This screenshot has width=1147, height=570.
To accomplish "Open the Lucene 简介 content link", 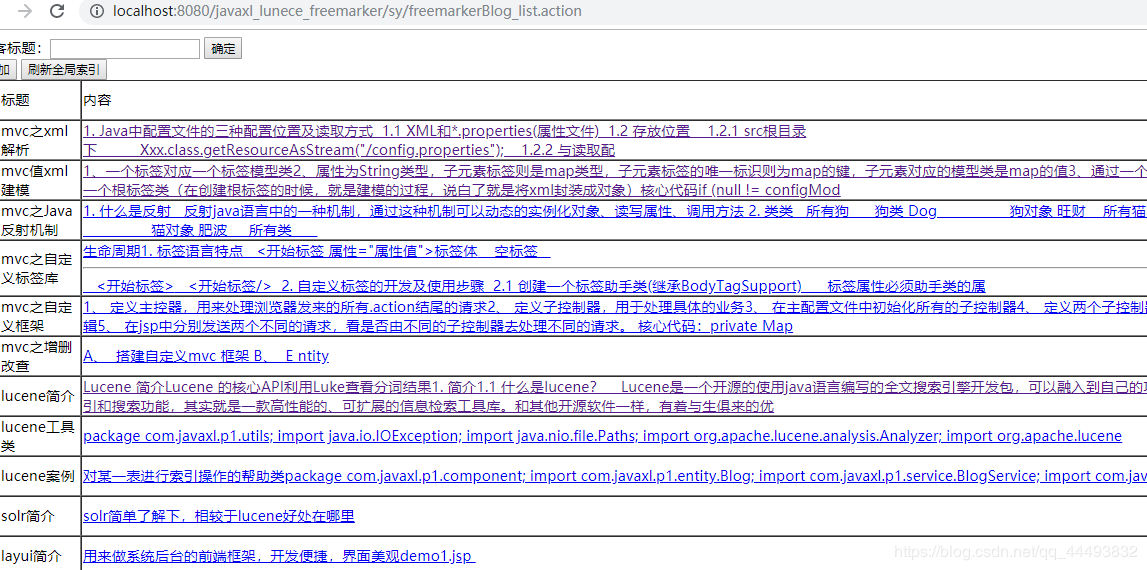I will pyautogui.click(x=600, y=387).
